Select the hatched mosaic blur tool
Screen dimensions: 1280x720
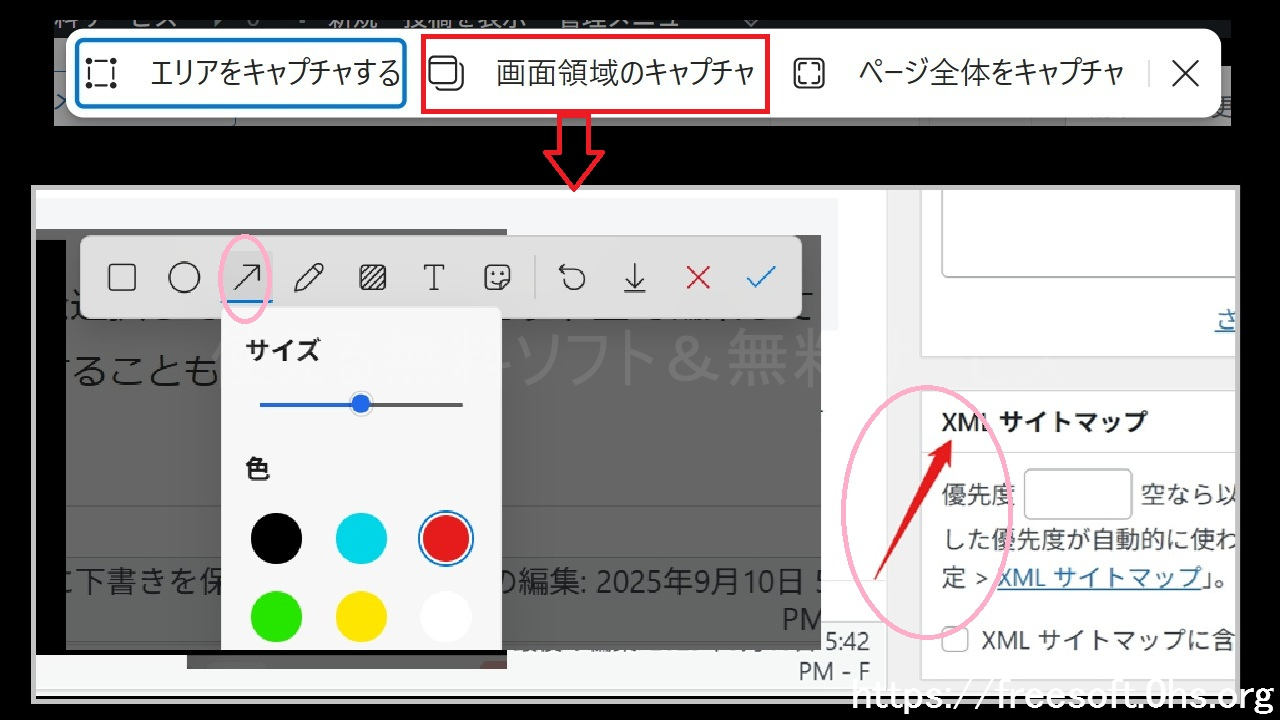coord(372,277)
